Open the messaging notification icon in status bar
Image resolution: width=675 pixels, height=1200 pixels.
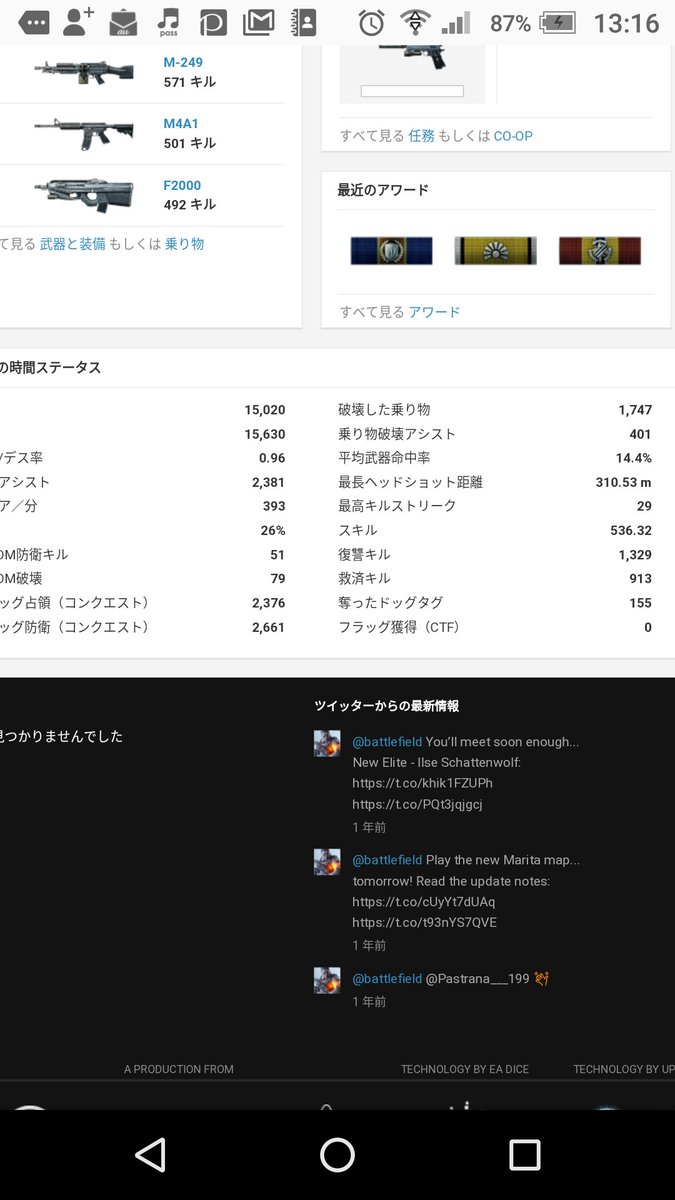tap(33, 22)
